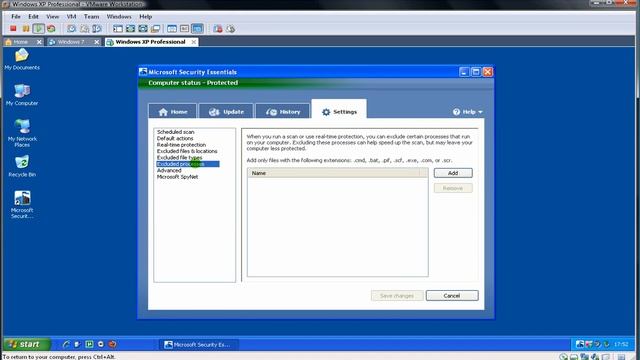640x360 pixels.
Task: Click the green Power On VM icon
Action: pos(38,29)
